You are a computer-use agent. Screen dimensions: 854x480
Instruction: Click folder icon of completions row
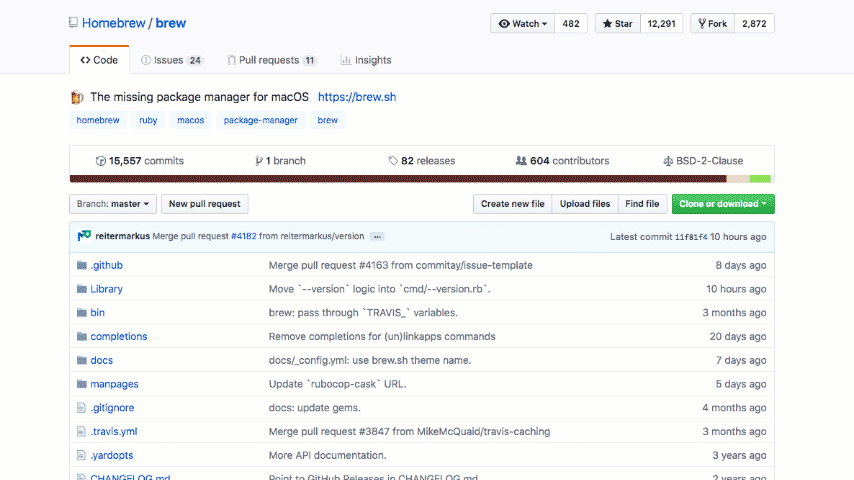tap(82, 337)
